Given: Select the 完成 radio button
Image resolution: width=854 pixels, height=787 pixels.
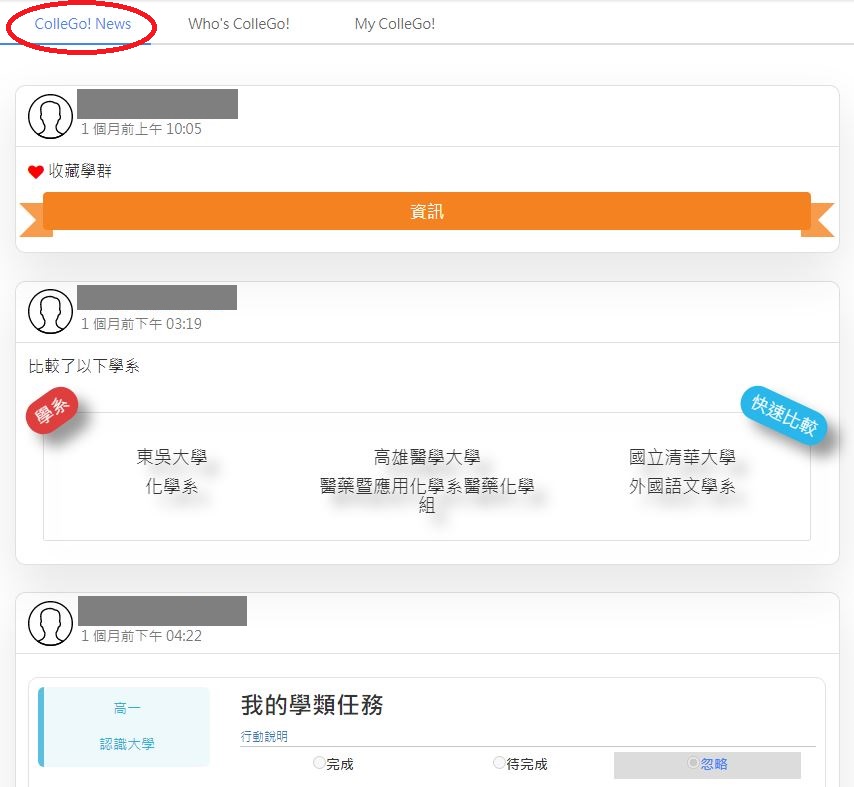Looking at the screenshot, I should (x=319, y=762).
